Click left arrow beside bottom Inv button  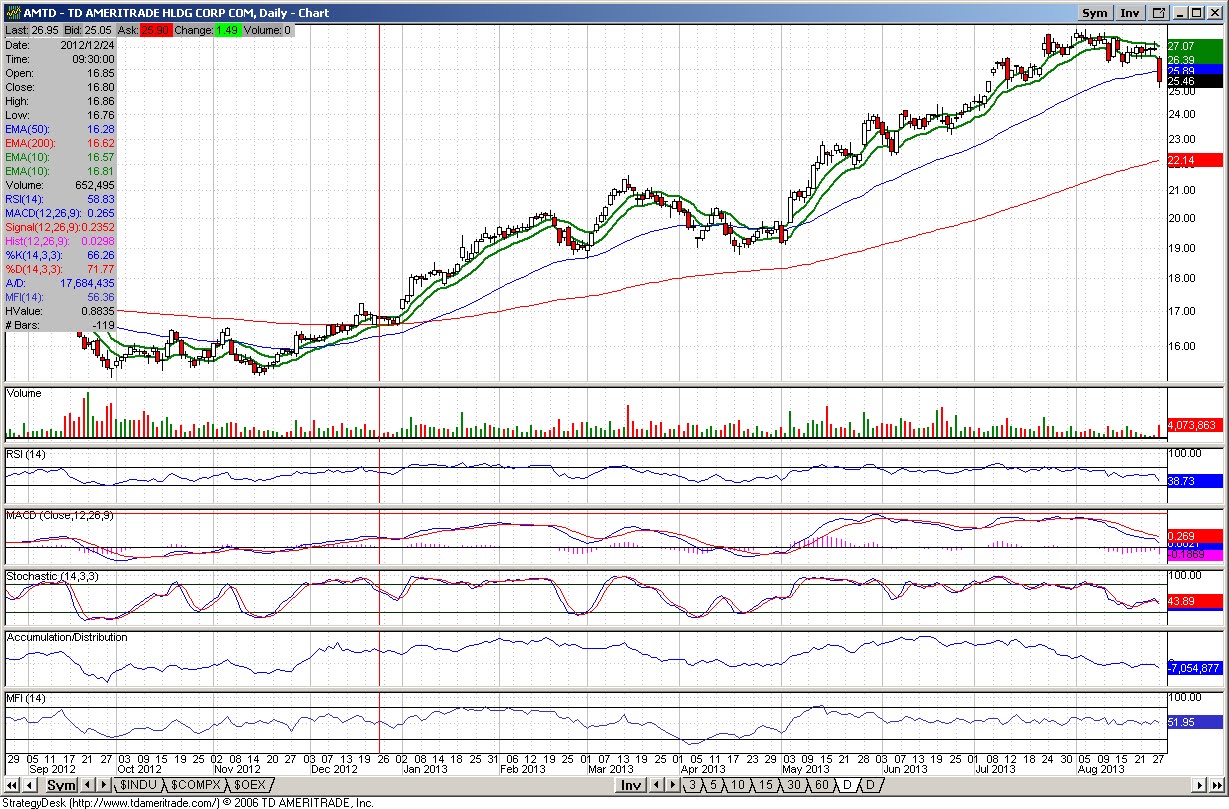[655, 785]
